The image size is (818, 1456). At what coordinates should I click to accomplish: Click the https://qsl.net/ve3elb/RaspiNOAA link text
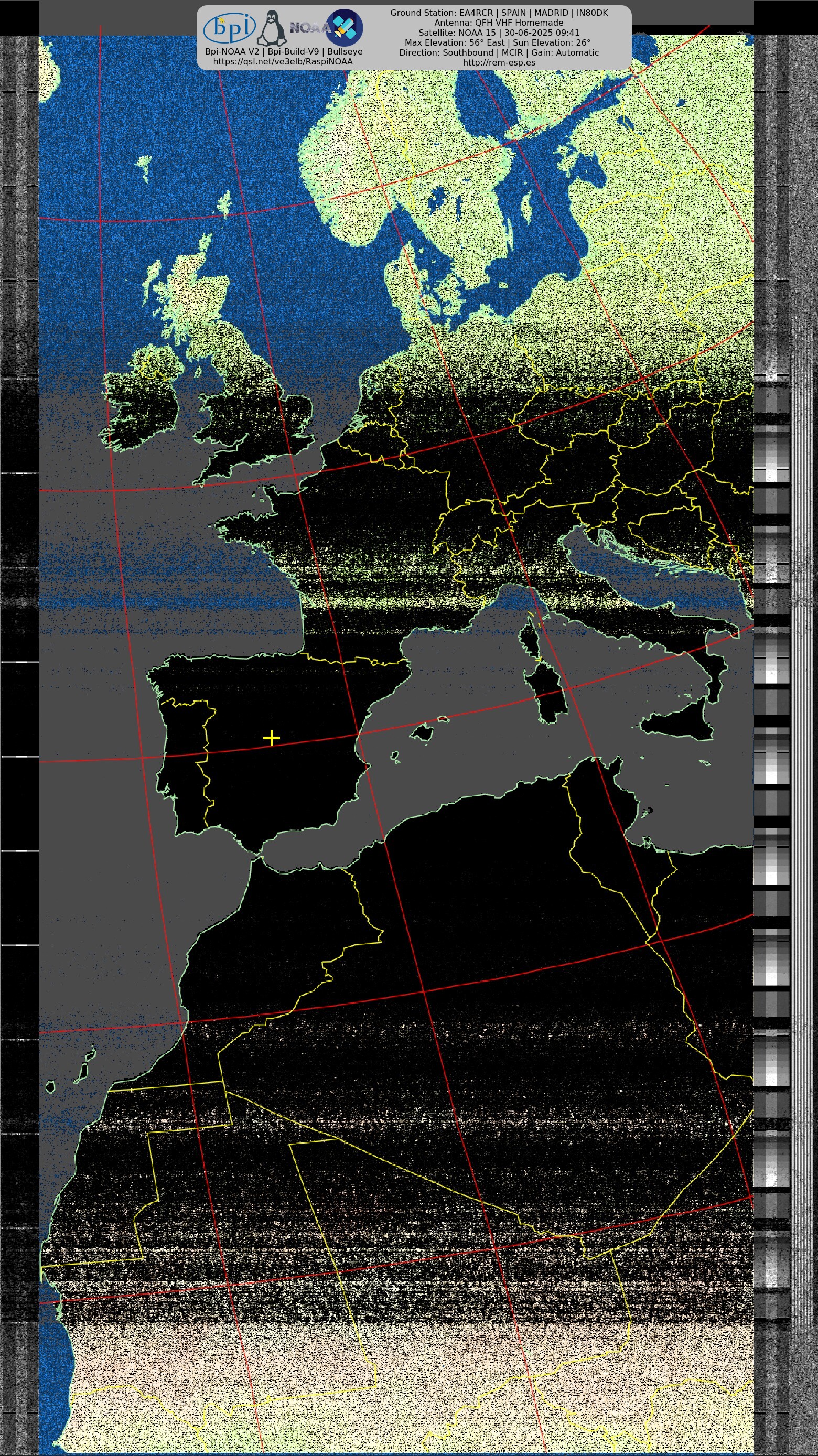click(x=283, y=62)
